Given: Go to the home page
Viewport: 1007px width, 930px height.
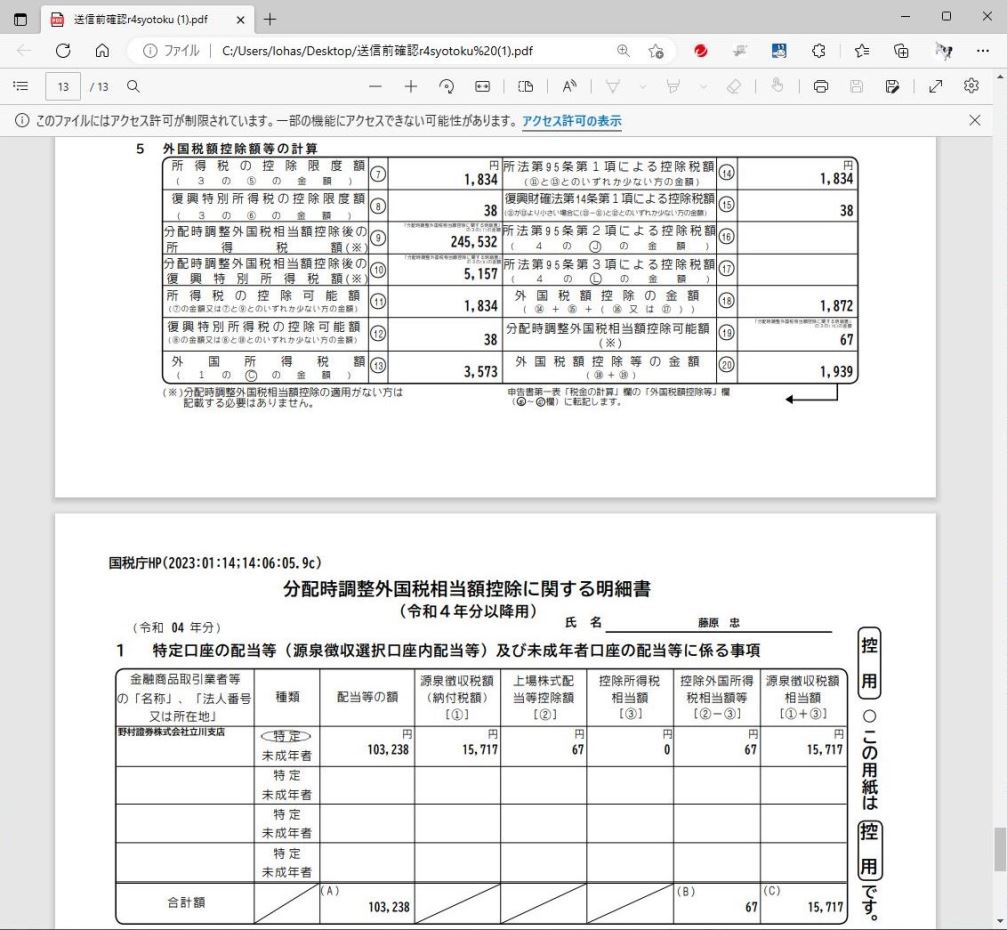Looking at the screenshot, I should [x=102, y=51].
